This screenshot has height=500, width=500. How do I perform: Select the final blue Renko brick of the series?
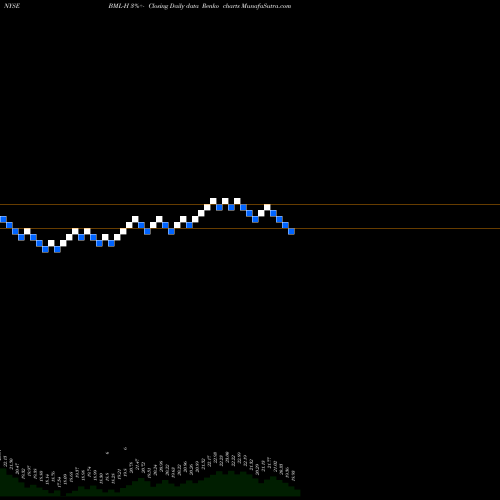click(x=291, y=231)
